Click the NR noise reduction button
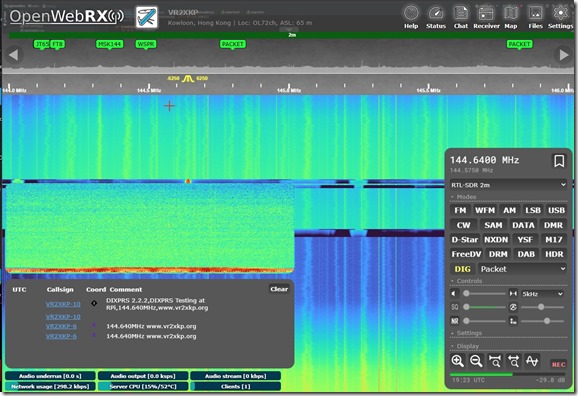The image size is (578, 396). (x=455, y=321)
